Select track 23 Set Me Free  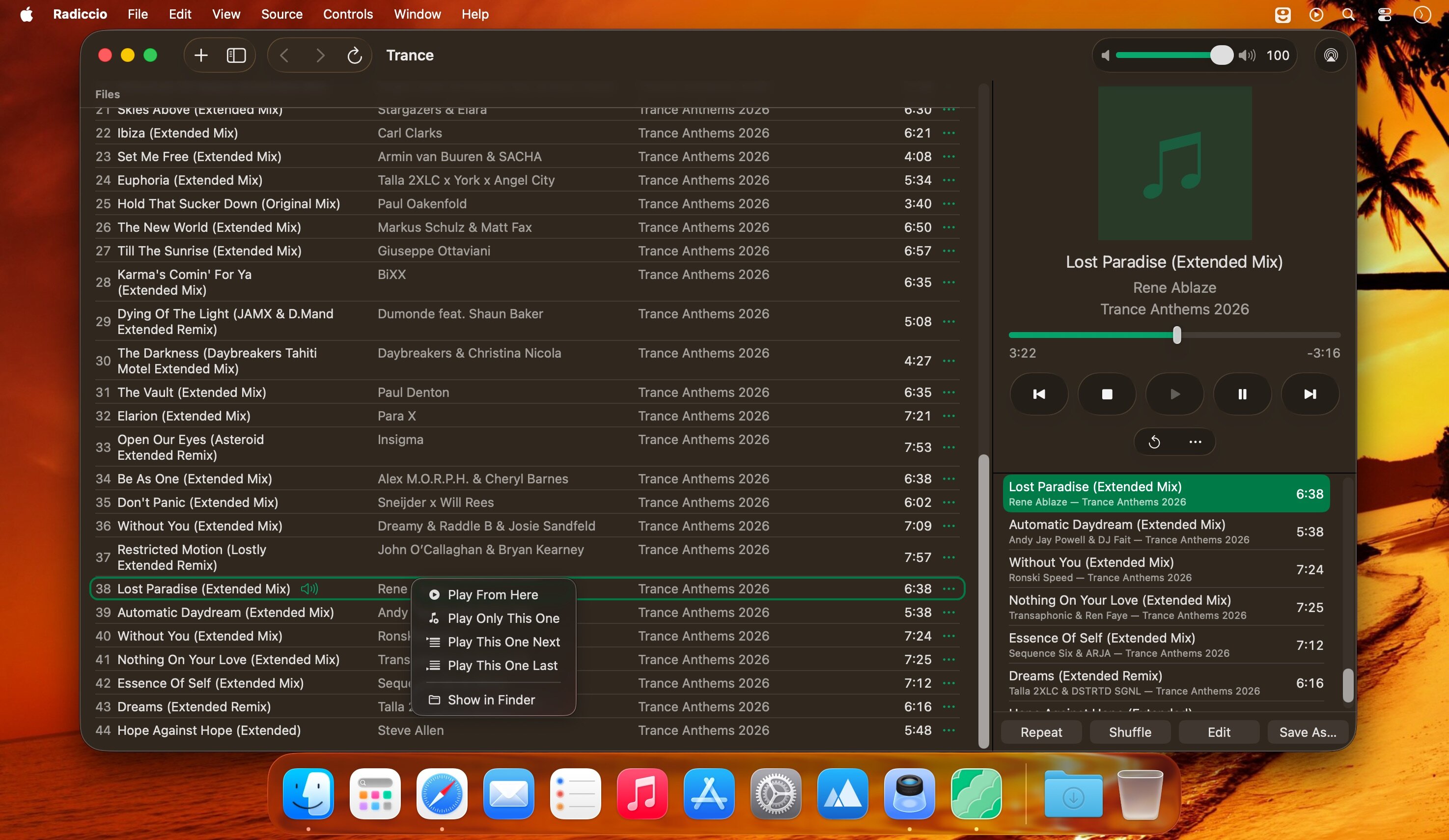pos(527,156)
